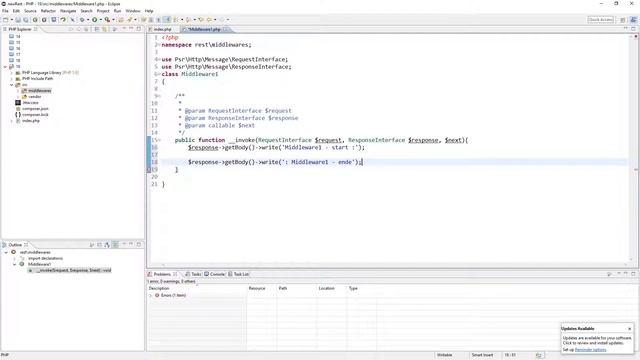640x360 pixels.
Task: Collapse Middleware1 class in Outline
Action: click(x=14, y=264)
